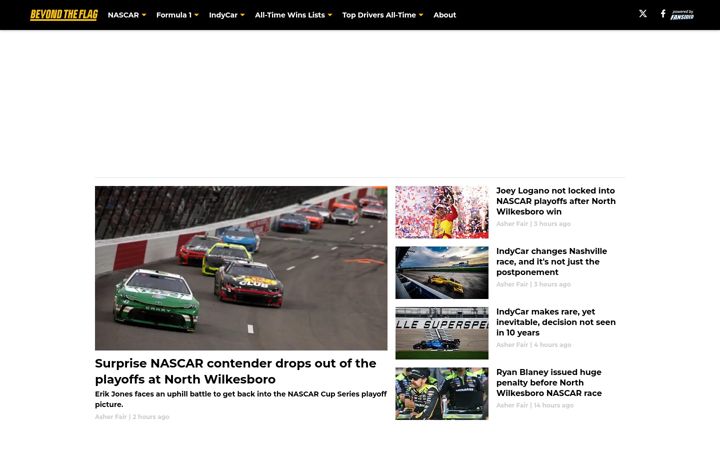Image resolution: width=720 pixels, height=450 pixels.
Task: Open Ryan Blaney issued huge penalty article
Action: coord(549,382)
